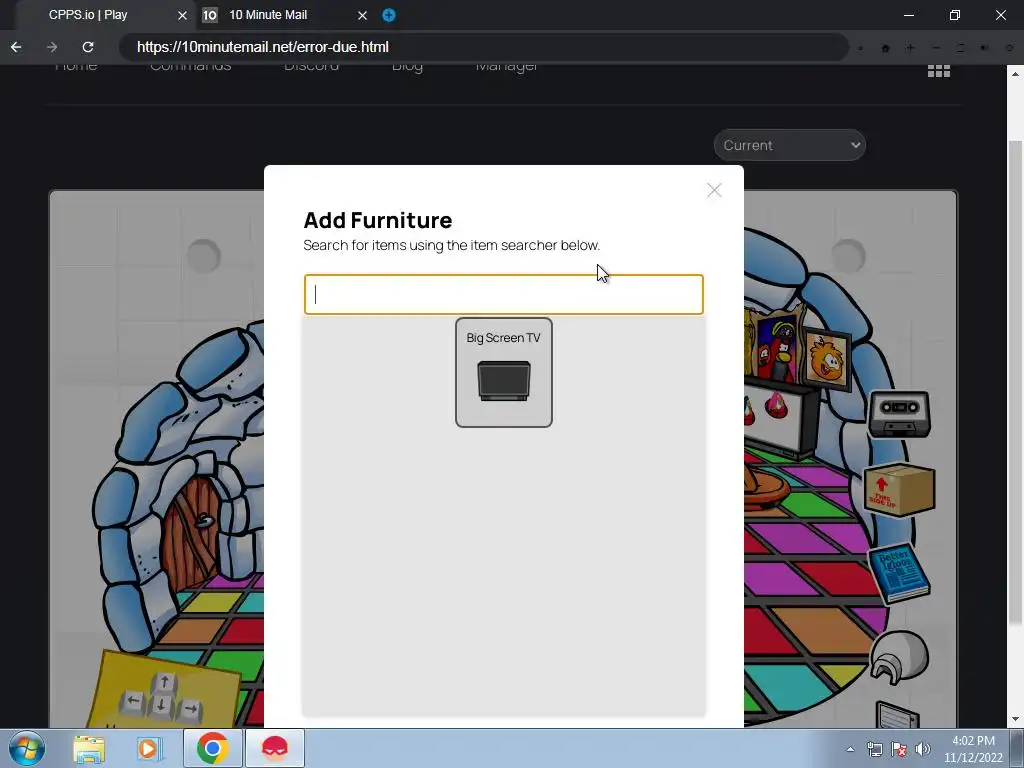Open the Better Igloos catalog book

899,573
